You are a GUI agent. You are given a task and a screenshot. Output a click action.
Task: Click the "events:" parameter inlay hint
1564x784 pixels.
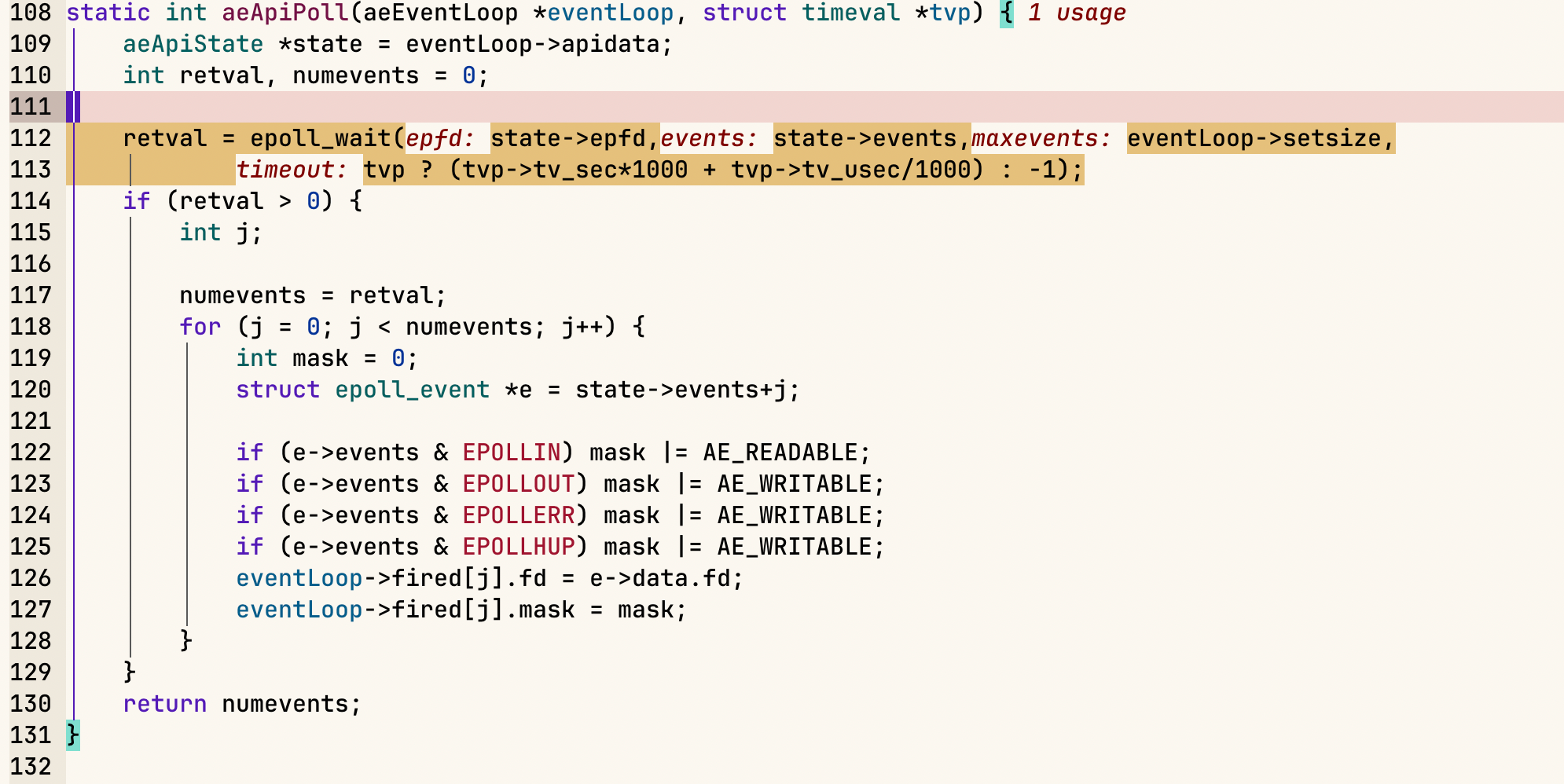pyautogui.click(x=708, y=138)
